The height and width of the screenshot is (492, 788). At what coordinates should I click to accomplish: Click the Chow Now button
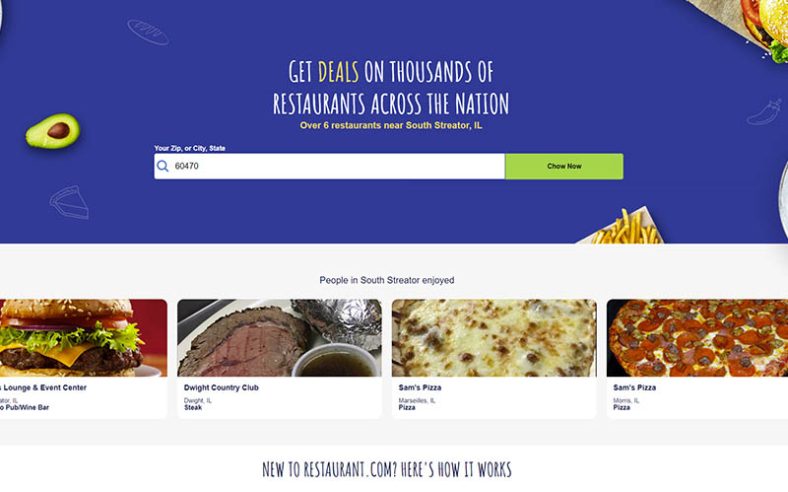pyautogui.click(x=564, y=166)
